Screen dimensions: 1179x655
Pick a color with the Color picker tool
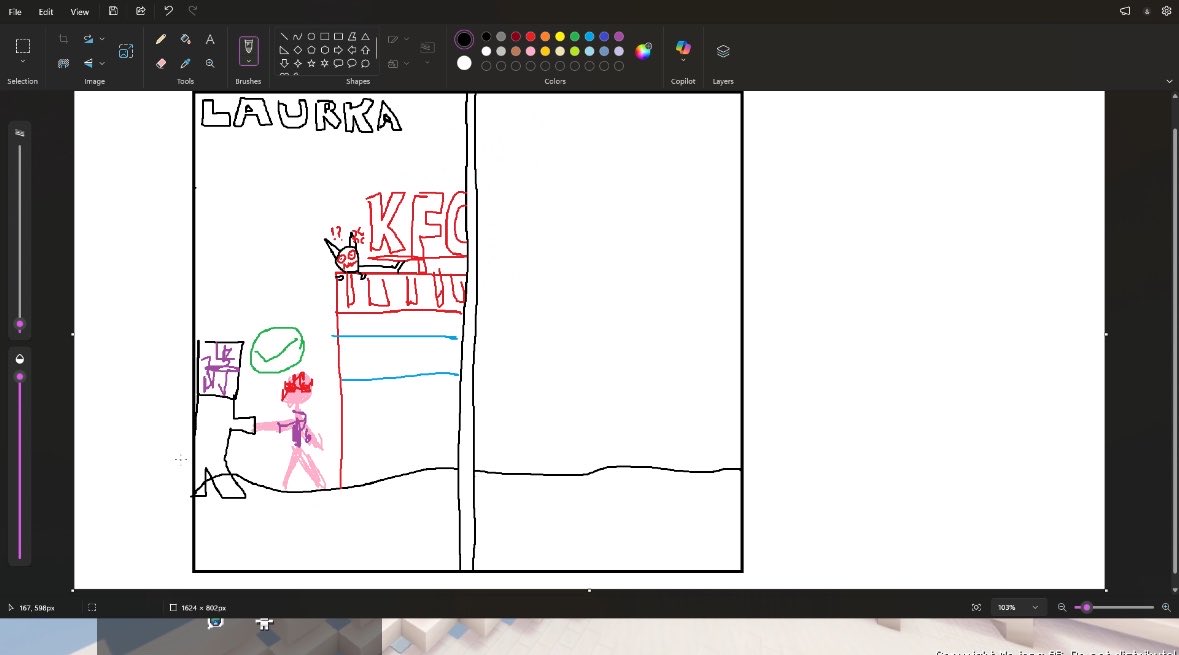tap(185, 62)
